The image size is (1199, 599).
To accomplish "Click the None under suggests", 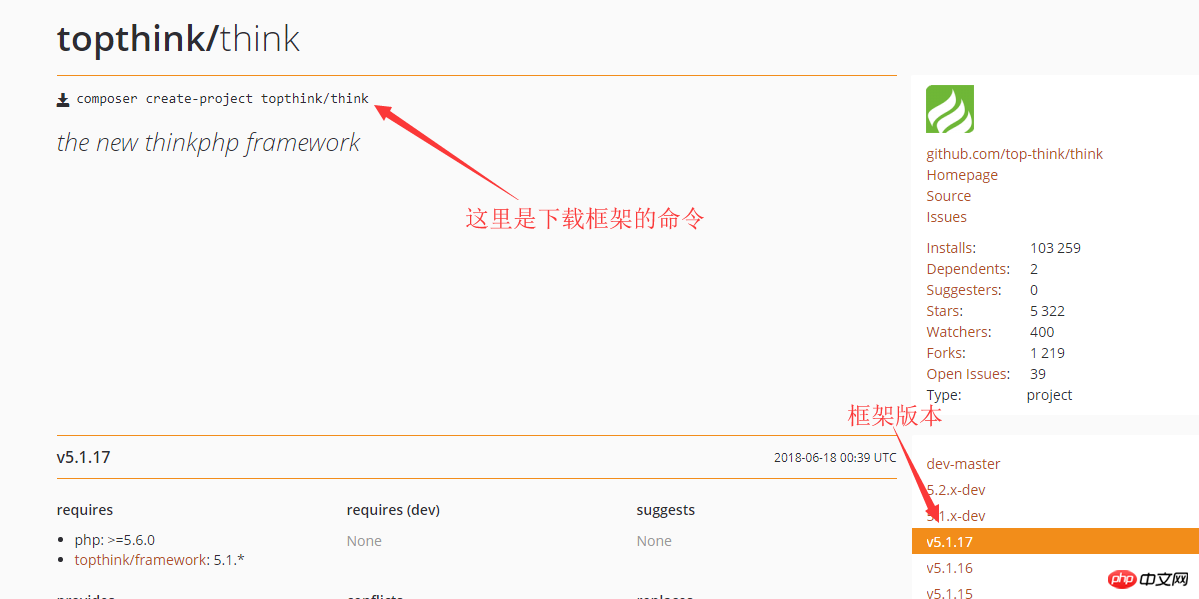I will (x=654, y=541).
